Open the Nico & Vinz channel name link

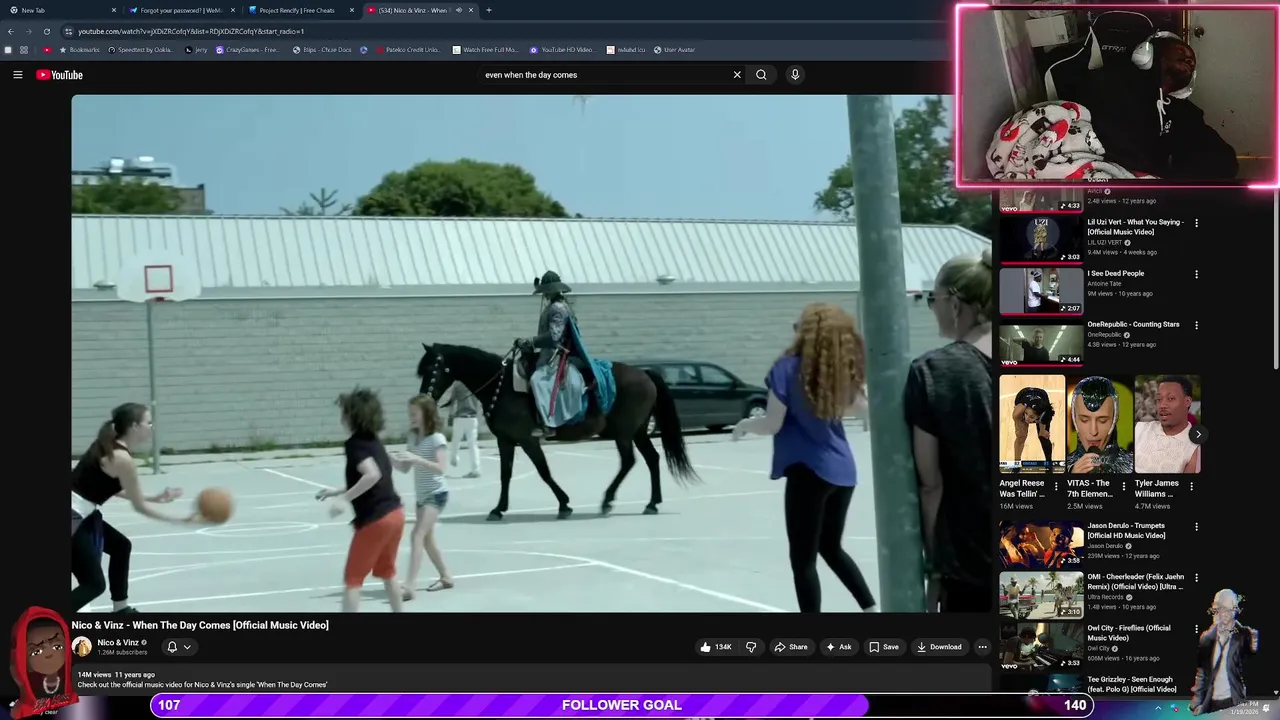[x=118, y=643]
